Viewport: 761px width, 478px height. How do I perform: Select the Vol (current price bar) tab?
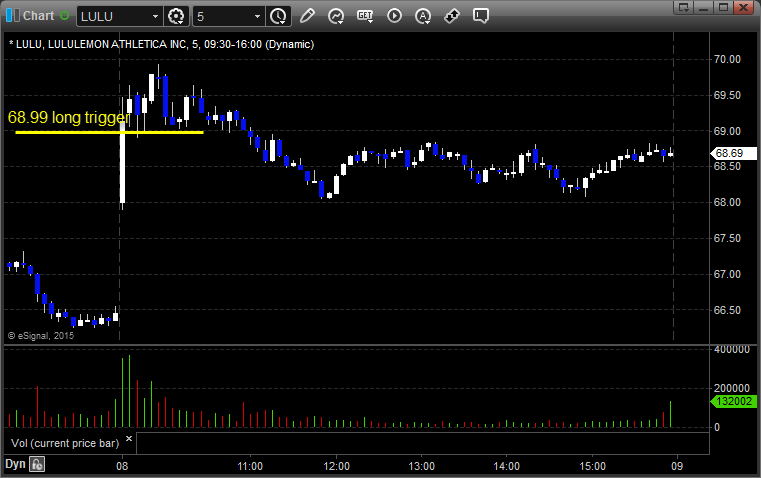[62, 441]
